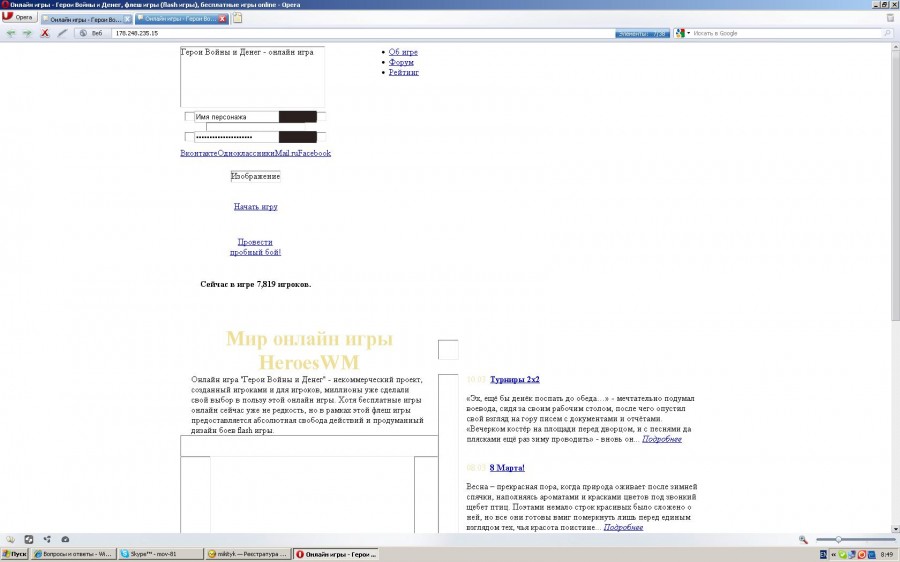Click the orange round tray icon
This screenshot has width=900, height=562.
(862, 555)
